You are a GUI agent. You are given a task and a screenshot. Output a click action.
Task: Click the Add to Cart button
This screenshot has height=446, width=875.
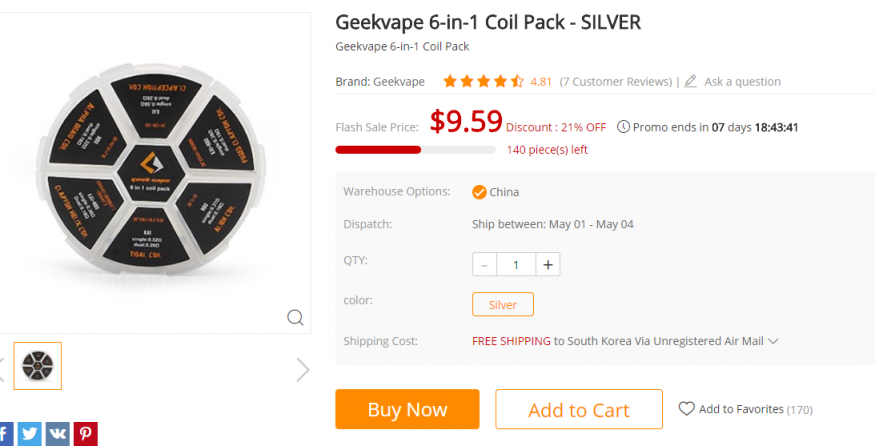pos(579,410)
